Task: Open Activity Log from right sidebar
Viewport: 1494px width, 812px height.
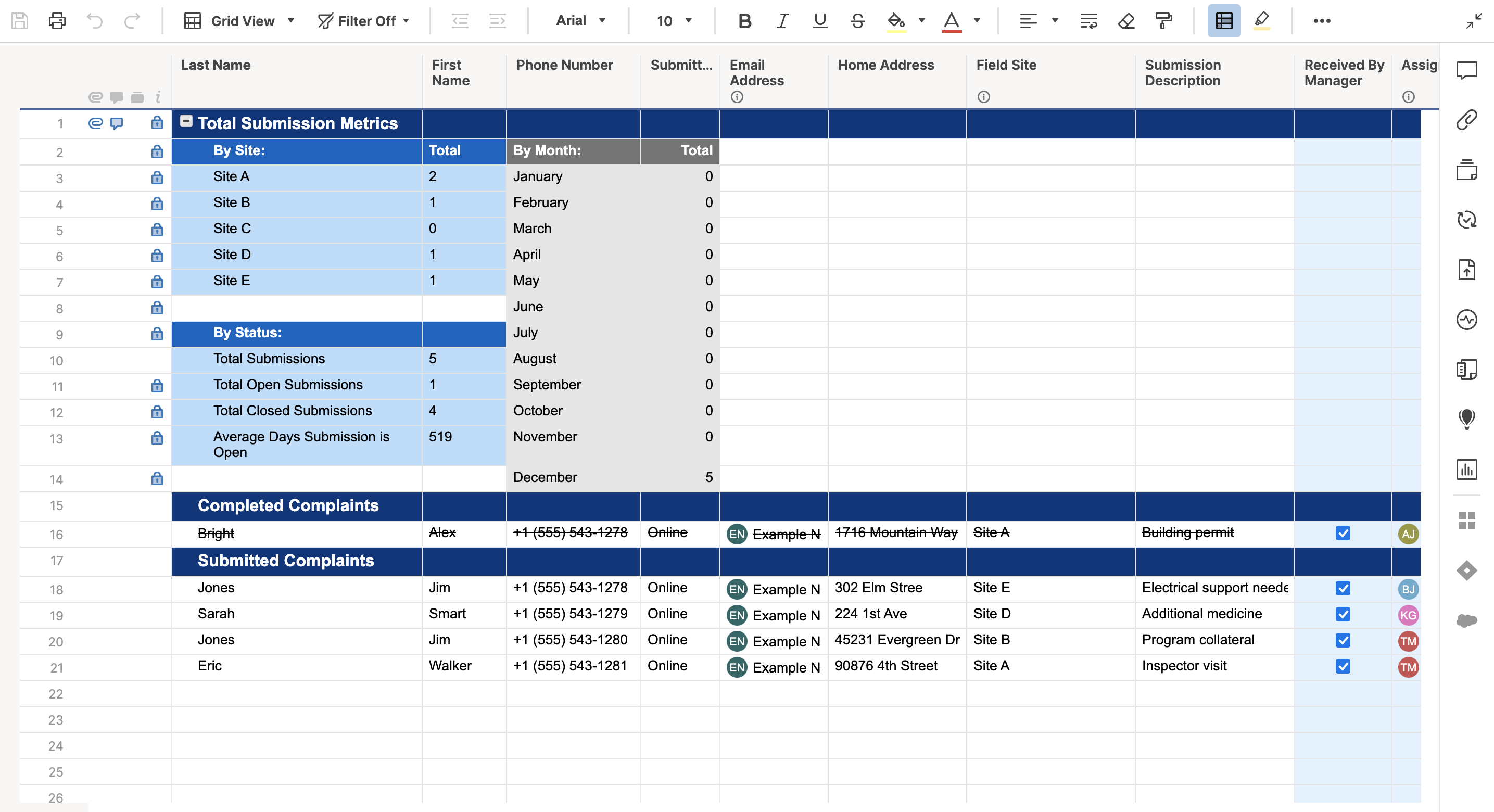Action: pos(1466,320)
